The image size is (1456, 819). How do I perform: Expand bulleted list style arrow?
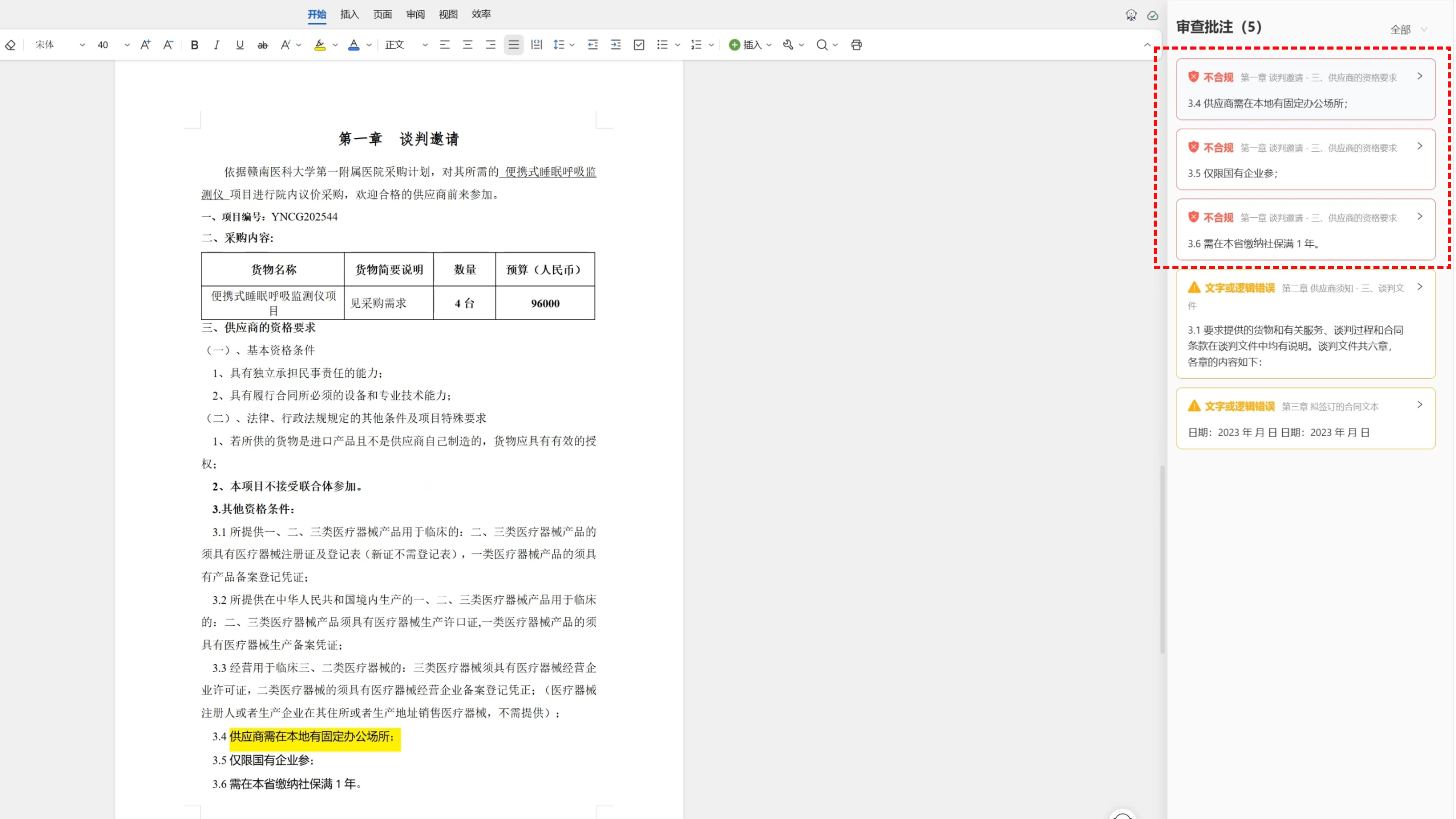point(678,45)
